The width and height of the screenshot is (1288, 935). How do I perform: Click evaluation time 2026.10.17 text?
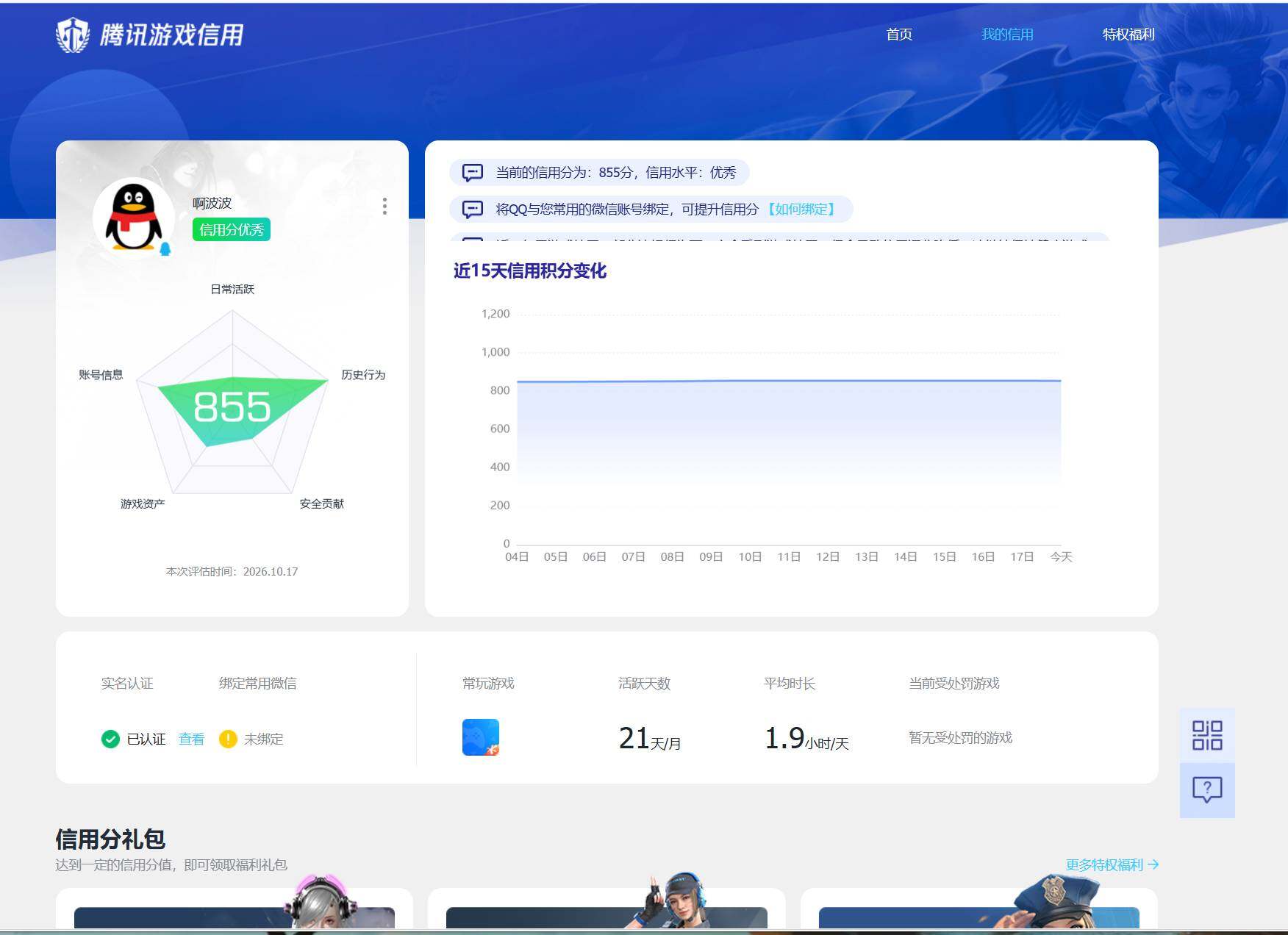232,571
